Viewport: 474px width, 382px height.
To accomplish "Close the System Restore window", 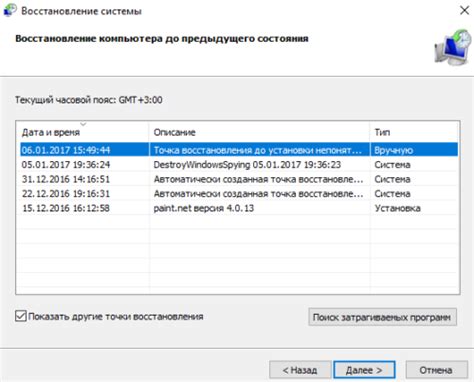I will (x=464, y=10).
